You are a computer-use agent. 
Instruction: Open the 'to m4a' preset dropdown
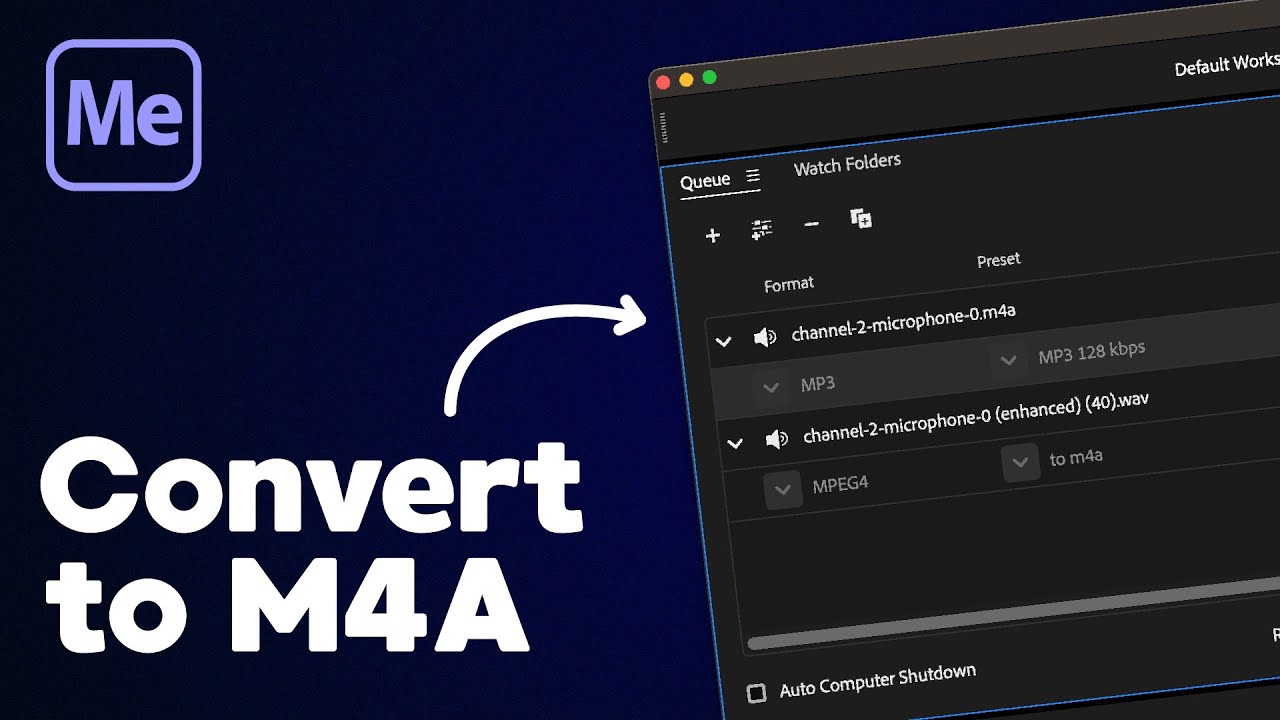tap(1020, 462)
